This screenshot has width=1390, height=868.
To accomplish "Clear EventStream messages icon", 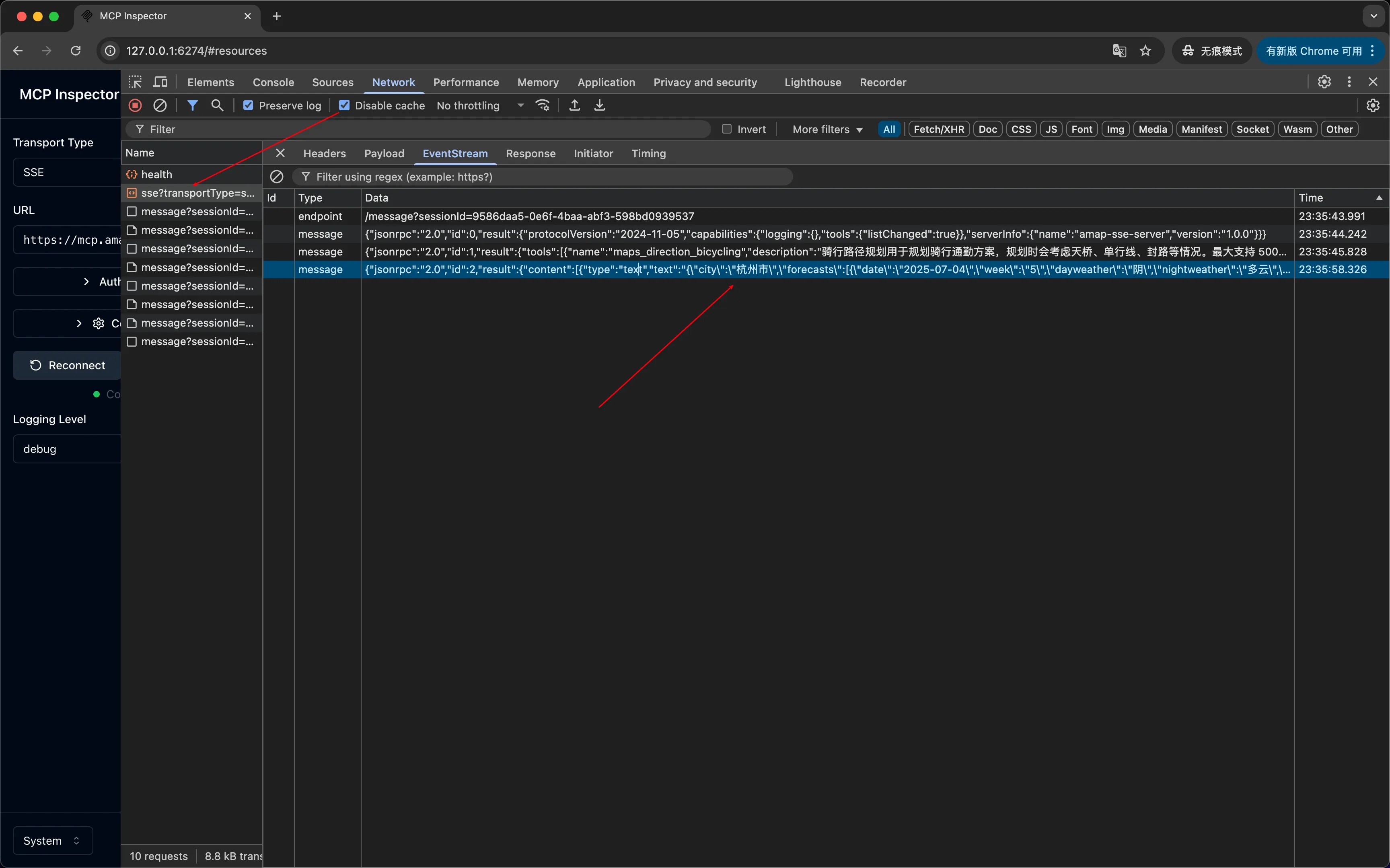I will click(277, 177).
